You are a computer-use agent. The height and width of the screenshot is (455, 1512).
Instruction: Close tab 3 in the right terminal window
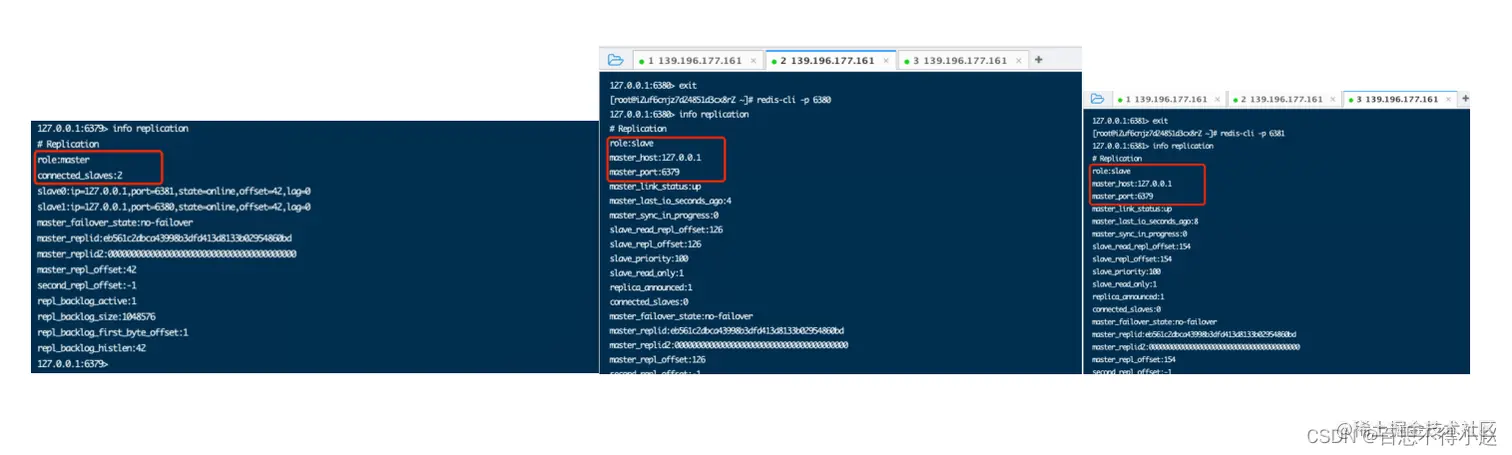(1448, 100)
